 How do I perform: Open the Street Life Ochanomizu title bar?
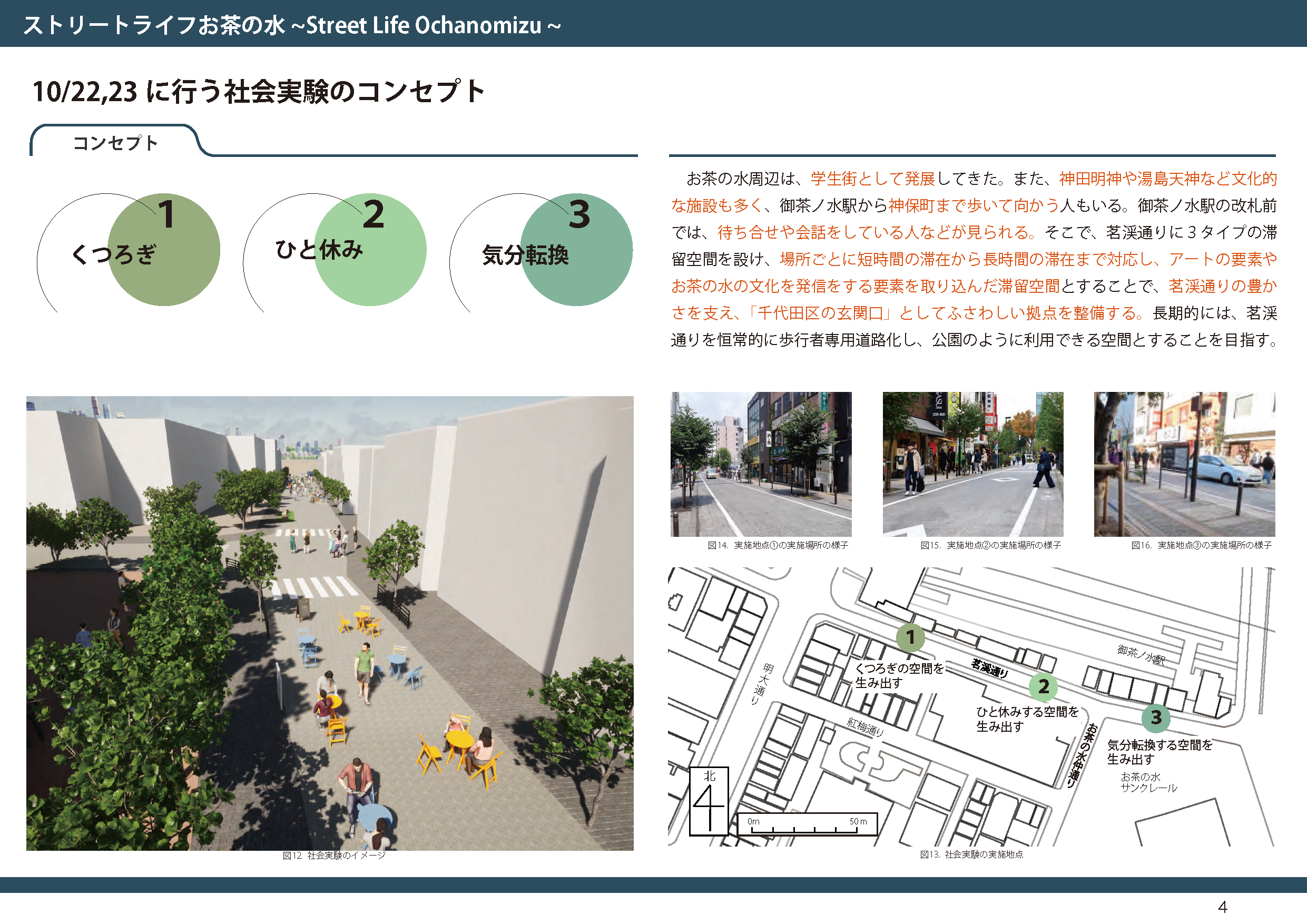(291, 25)
